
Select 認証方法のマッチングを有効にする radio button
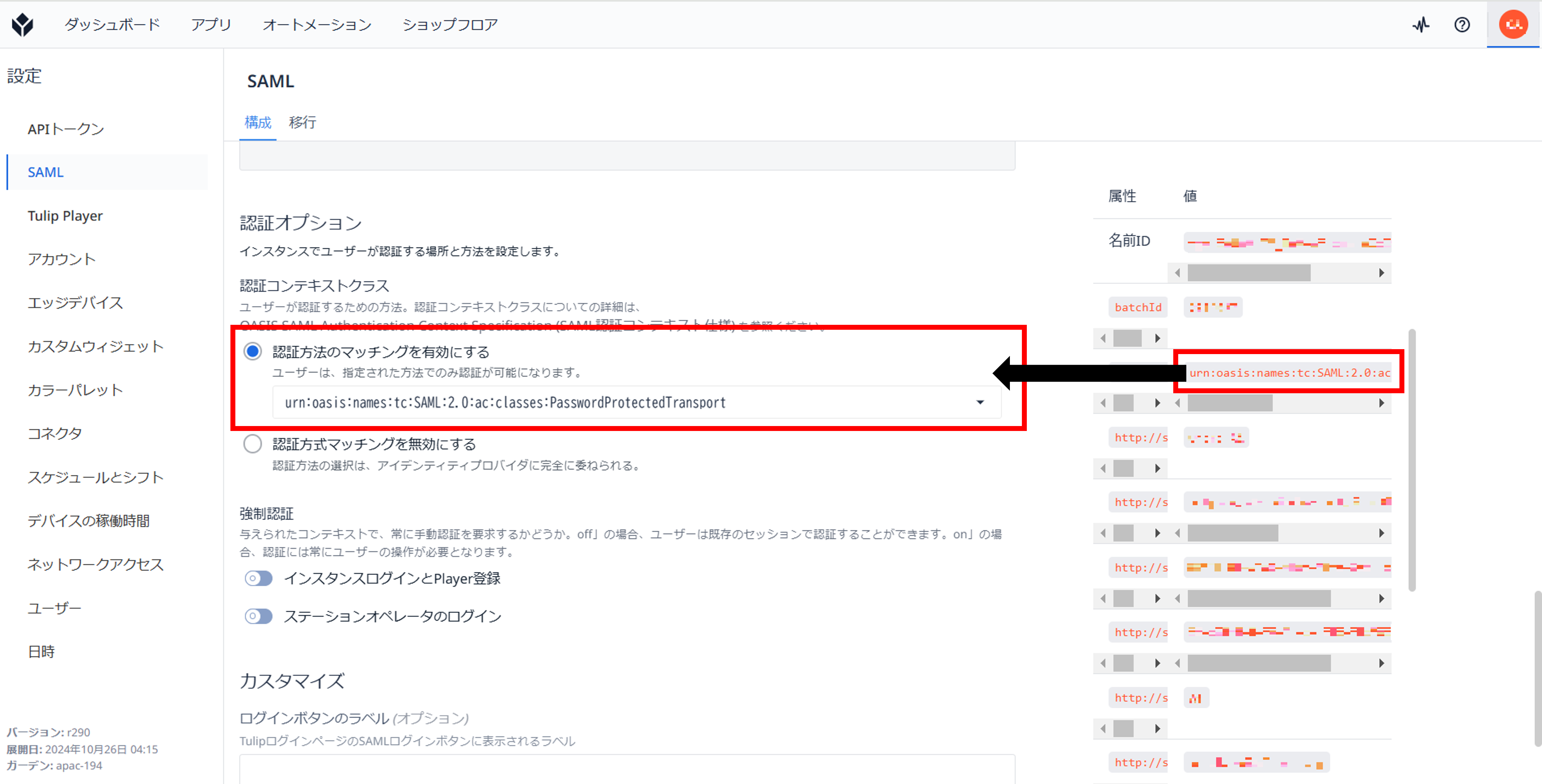(253, 351)
